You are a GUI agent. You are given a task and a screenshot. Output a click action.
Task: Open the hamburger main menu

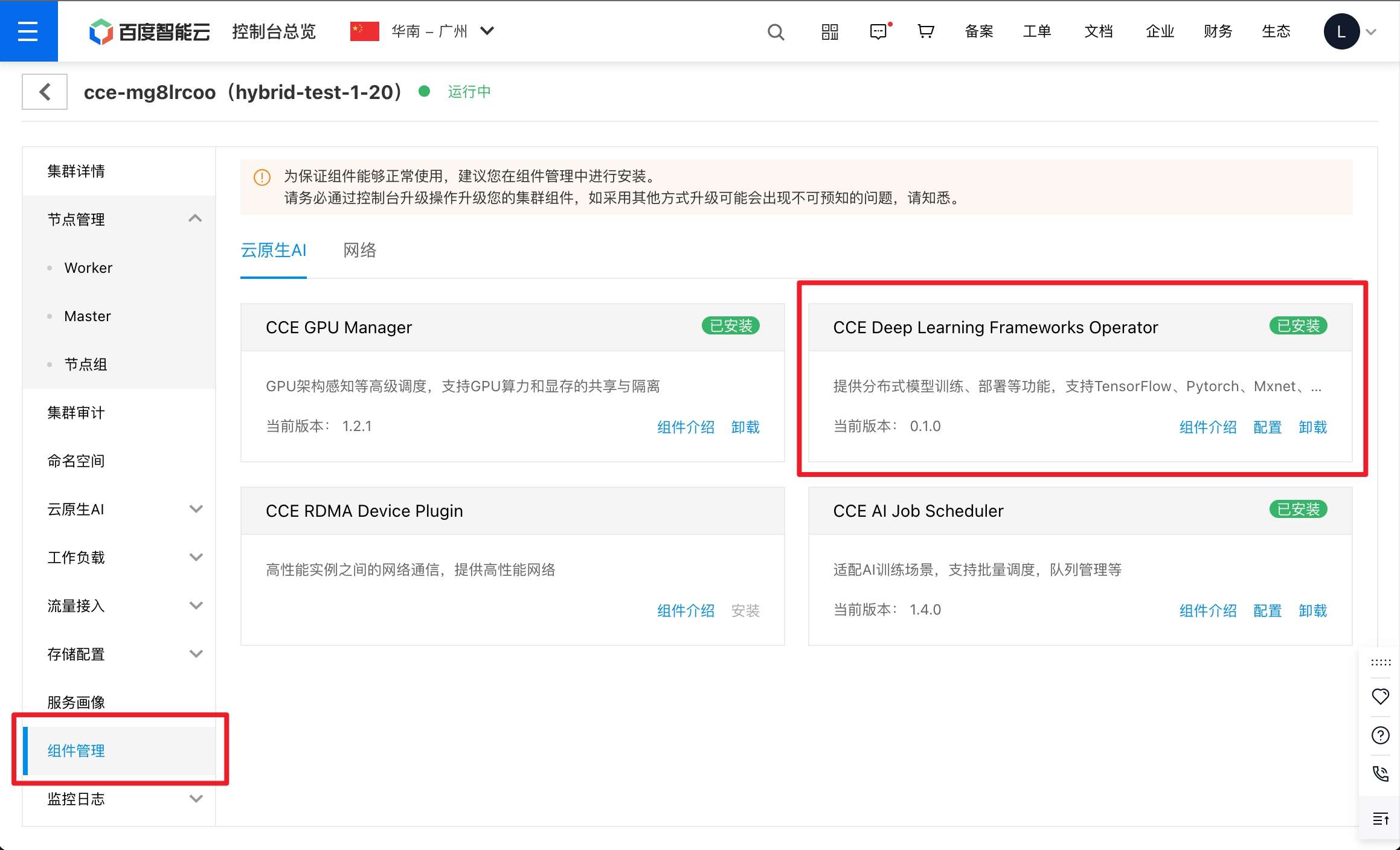point(28,31)
